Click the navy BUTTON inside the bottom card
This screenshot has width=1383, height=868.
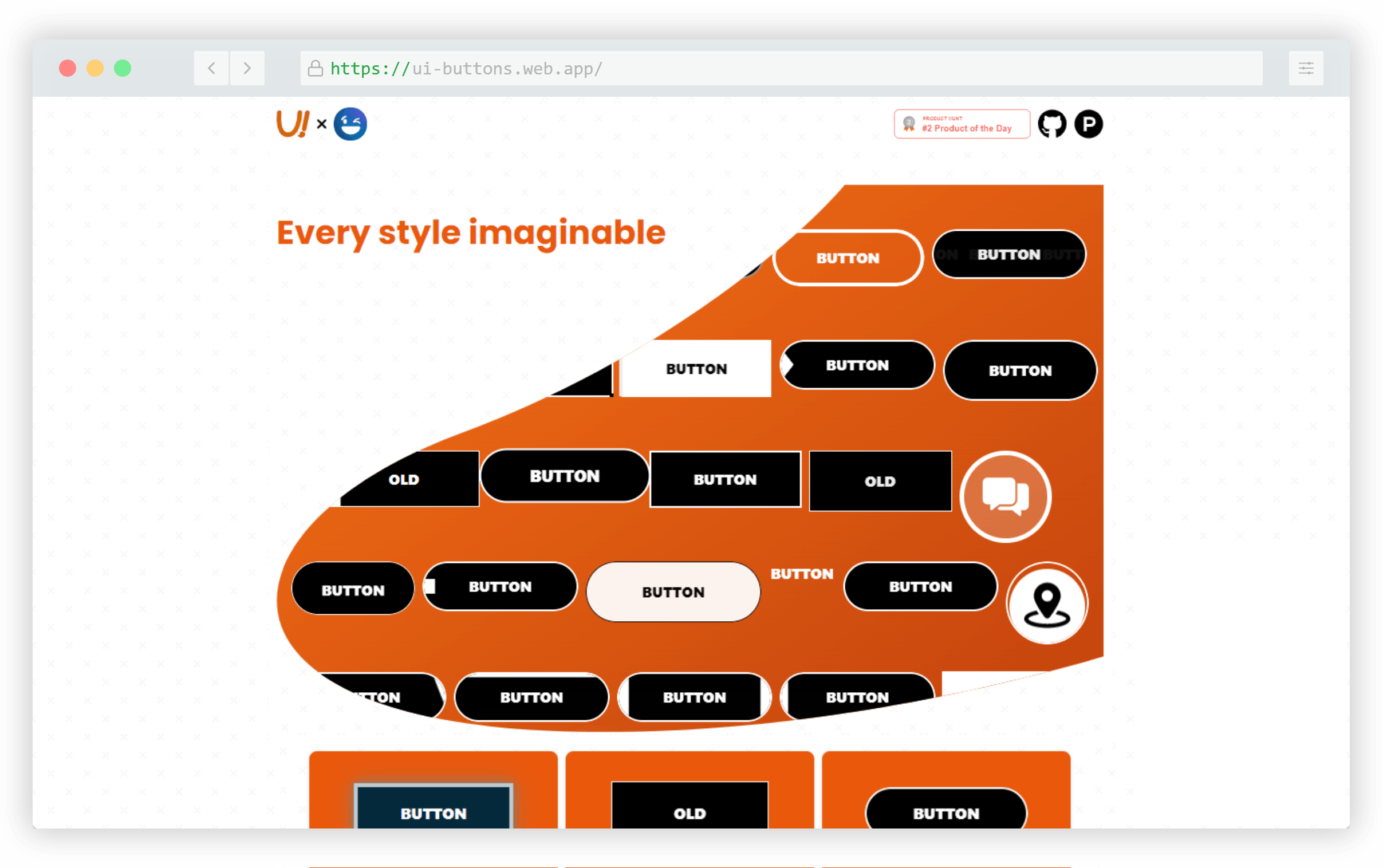(433, 813)
